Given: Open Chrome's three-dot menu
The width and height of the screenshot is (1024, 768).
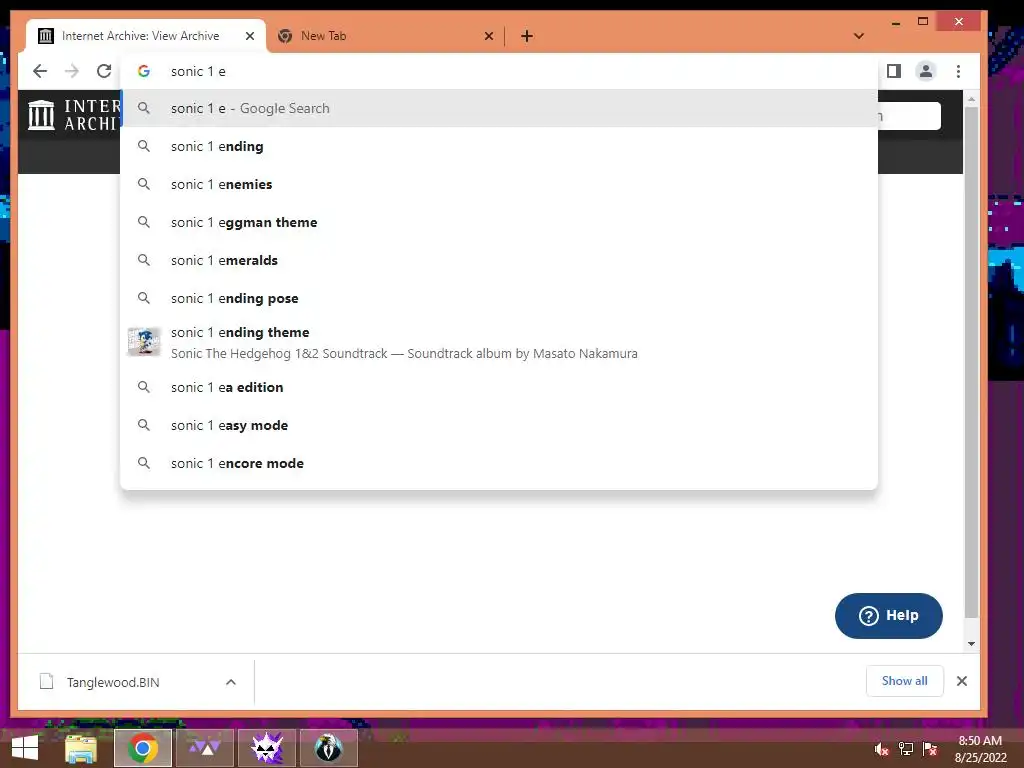Looking at the screenshot, I should 958,71.
